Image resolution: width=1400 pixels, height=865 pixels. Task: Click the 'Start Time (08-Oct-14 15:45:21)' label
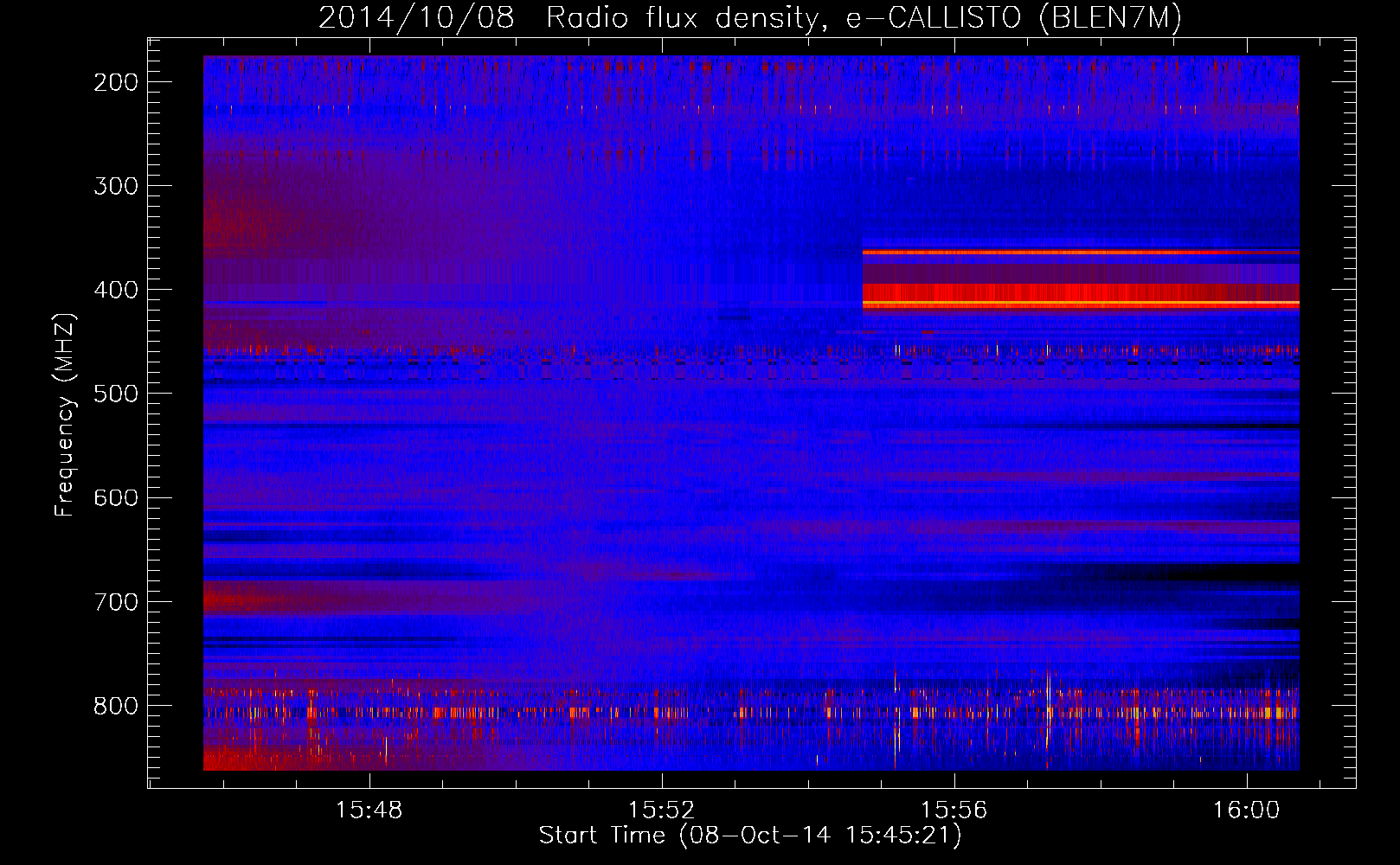tap(750, 836)
